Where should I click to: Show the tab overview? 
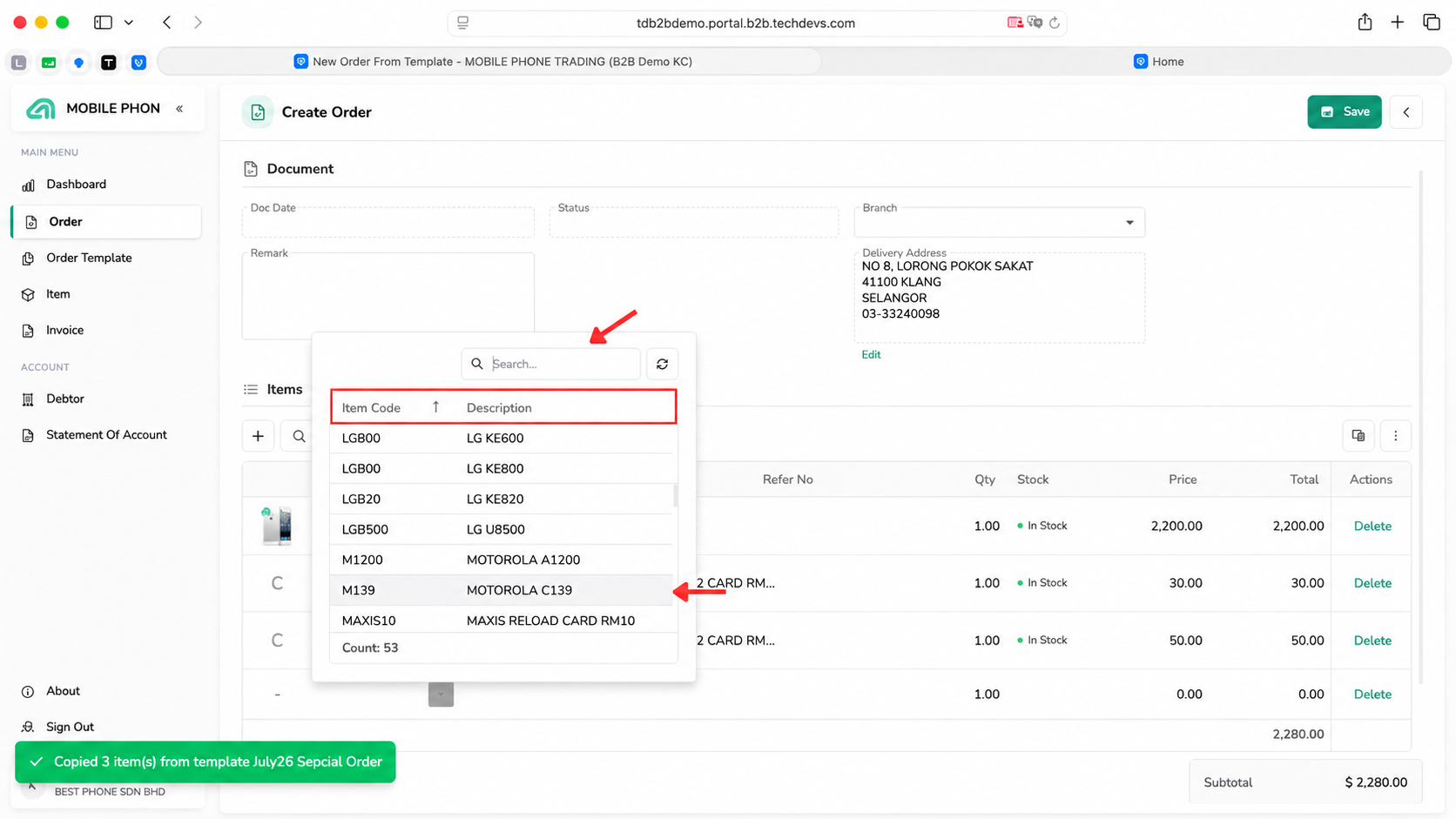[1432, 23]
